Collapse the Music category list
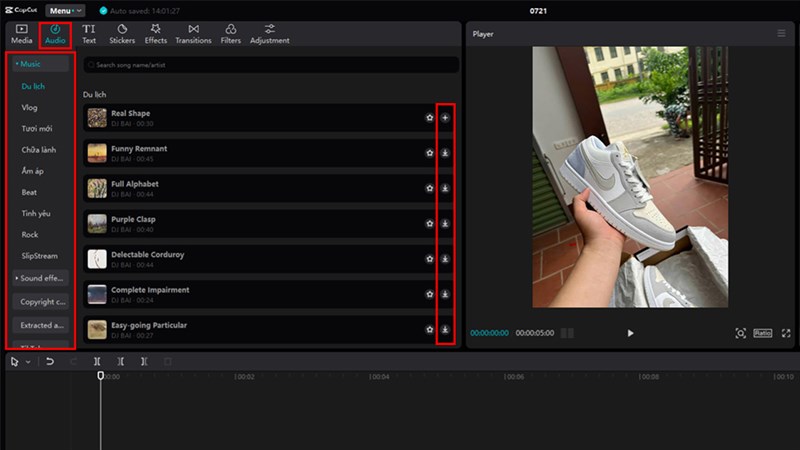Viewport: 800px width, 450px height. coord(40,64)
